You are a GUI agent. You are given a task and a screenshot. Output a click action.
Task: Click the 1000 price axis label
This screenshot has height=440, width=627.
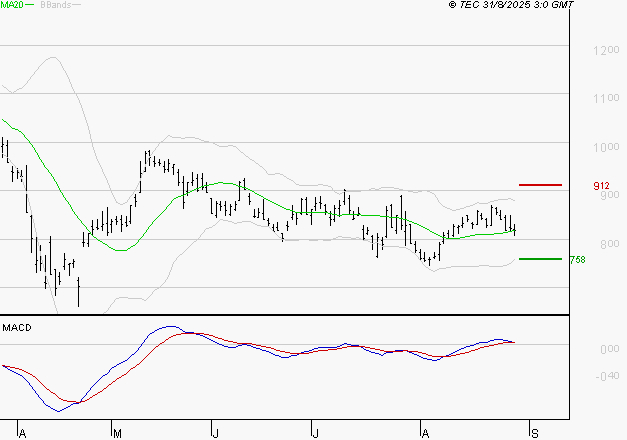[605, 147]
